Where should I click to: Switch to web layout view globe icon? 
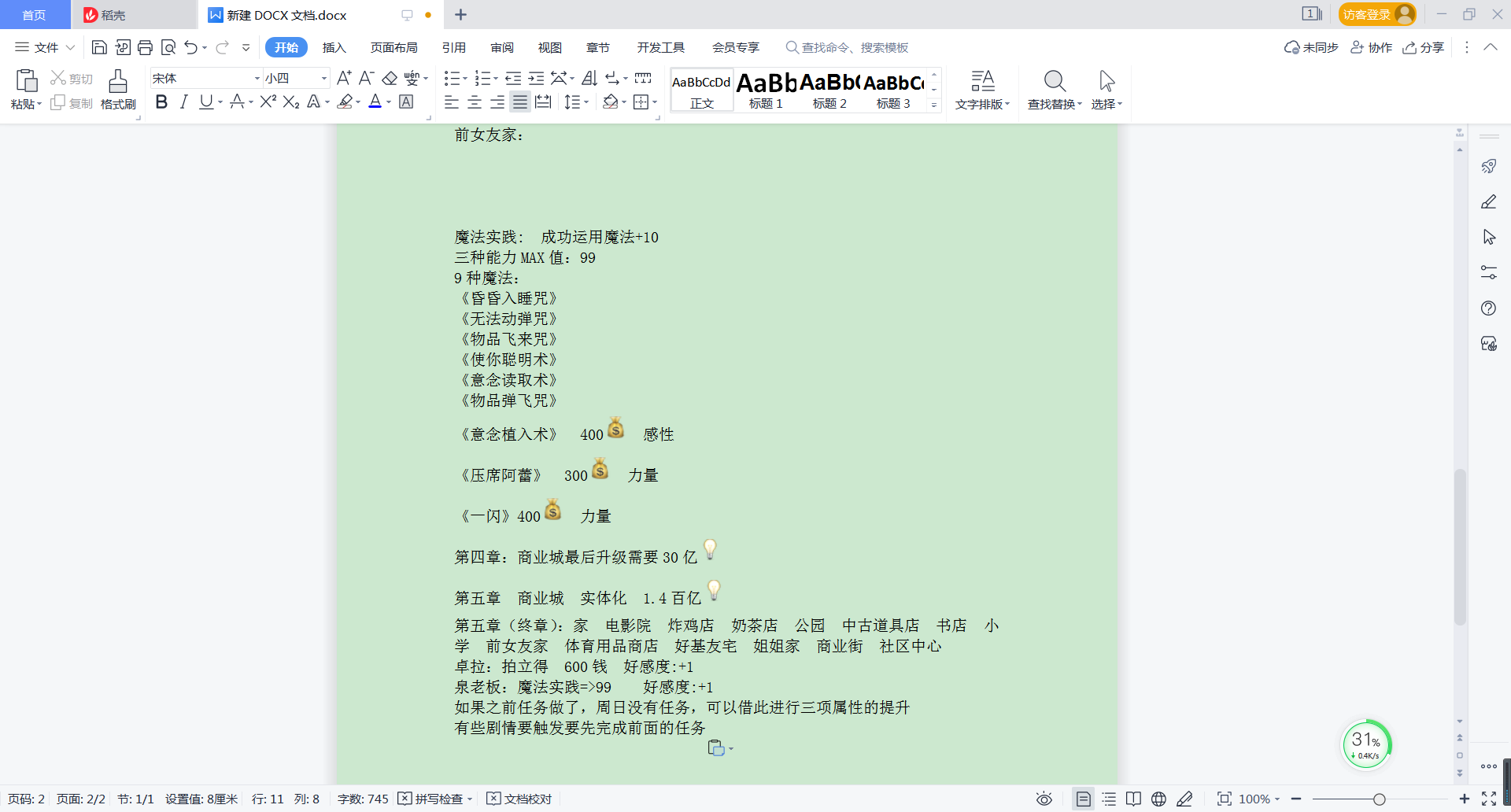tap(1158, 799)
